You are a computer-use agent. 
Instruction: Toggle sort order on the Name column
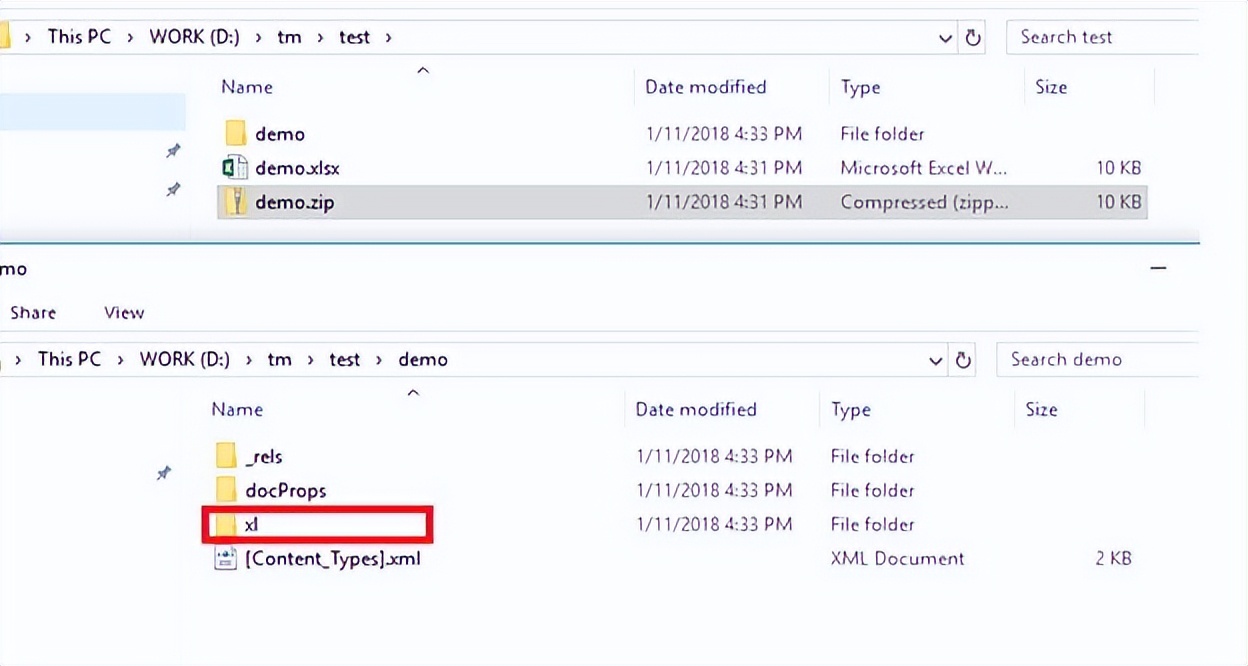(x=246, y=87)
